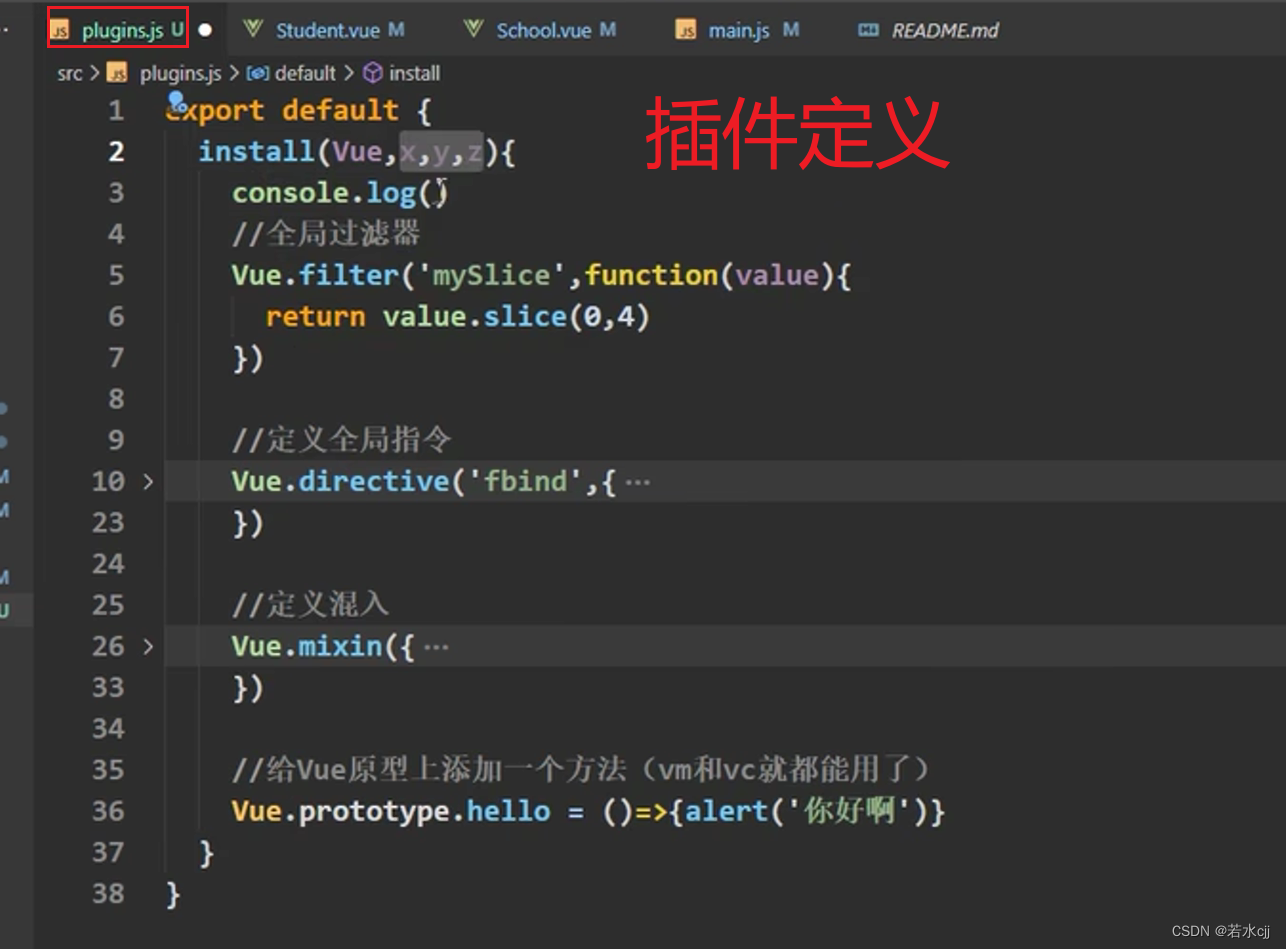The width and height of the screenshot is (1286, 949).
Task: Click 'default' keyword on line 1
Action: [340, 110]
